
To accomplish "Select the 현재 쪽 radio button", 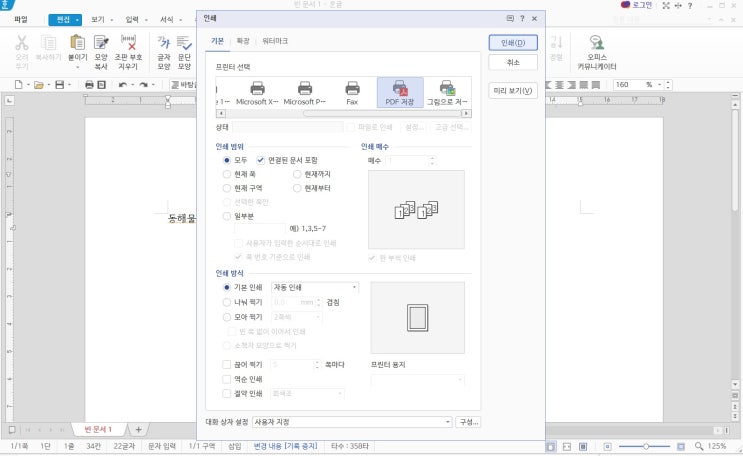I will tap(227, 174).
